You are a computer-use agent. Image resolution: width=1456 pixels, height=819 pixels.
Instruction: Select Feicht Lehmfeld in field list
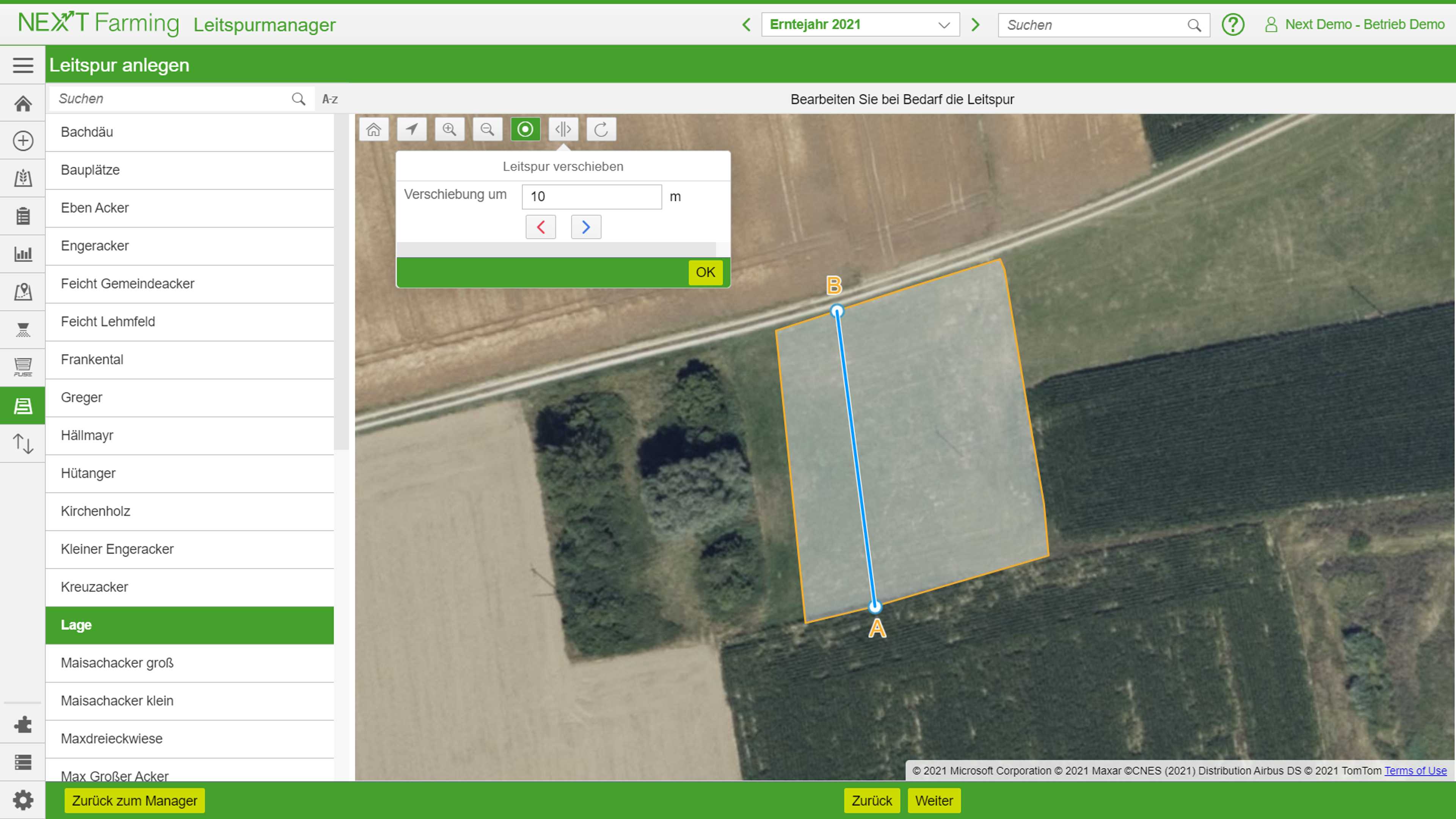[x=189, y=322]
